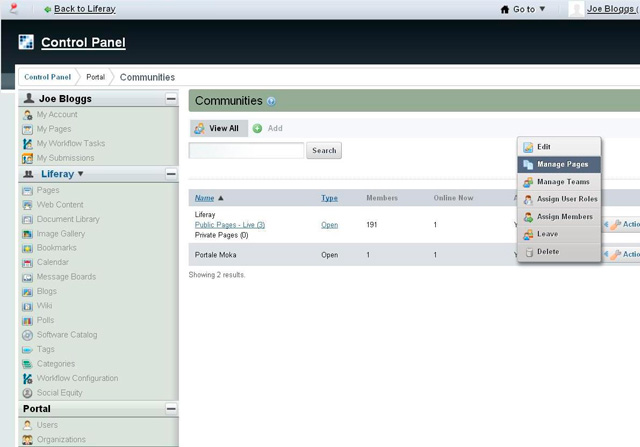Click the Control Panel logo icon
The width and height of the screenshot is (640, 447).
(26, 42)
